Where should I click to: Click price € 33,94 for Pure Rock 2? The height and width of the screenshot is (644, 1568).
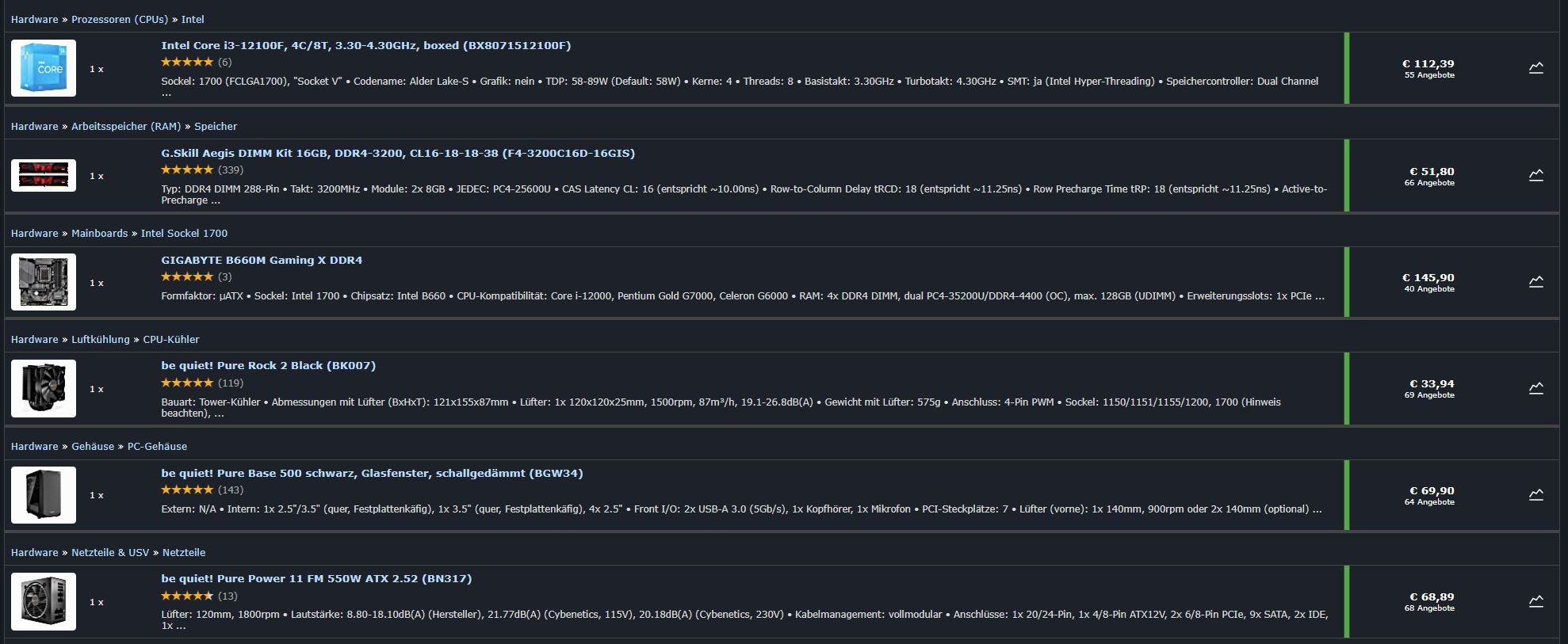coord(1432,383)
